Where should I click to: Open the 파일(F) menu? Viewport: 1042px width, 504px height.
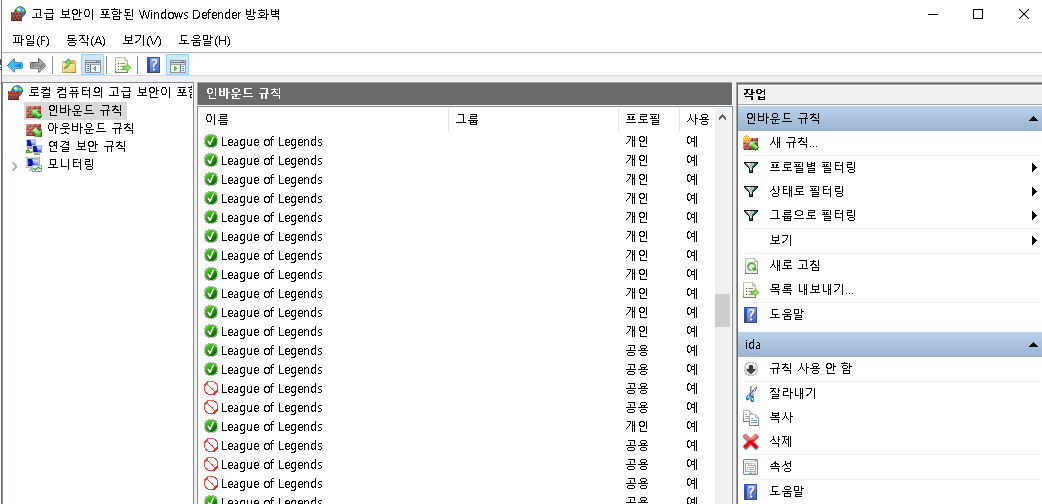31,41
